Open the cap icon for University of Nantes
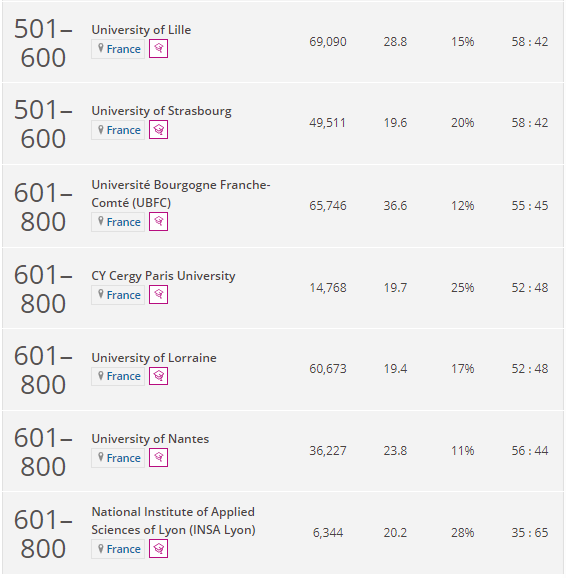 pyautogui.click(x=159, y=457)
